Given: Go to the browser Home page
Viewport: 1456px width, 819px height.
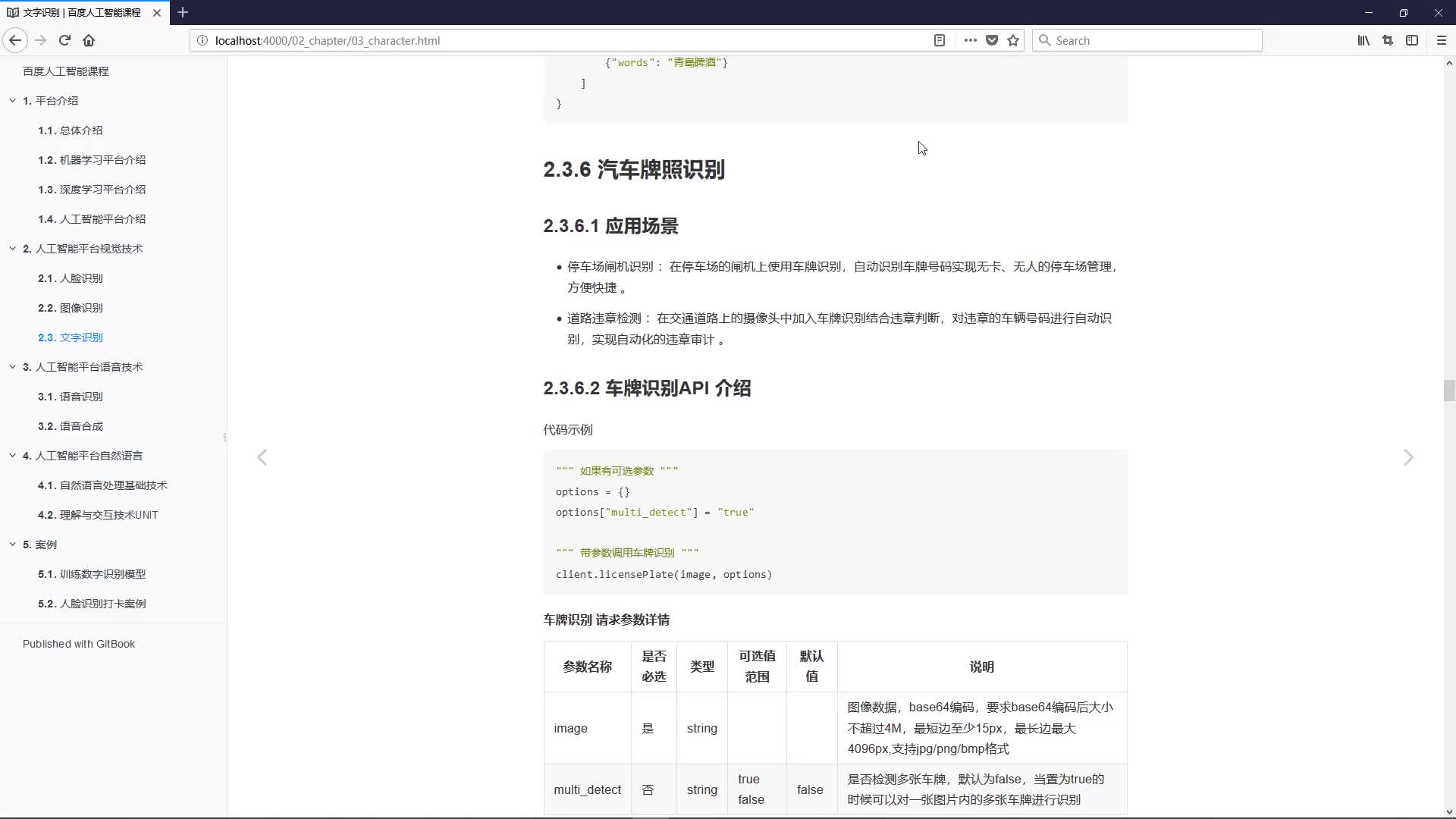Looking at the screenshot, I should pyautogui.click(x=89, y=40).
